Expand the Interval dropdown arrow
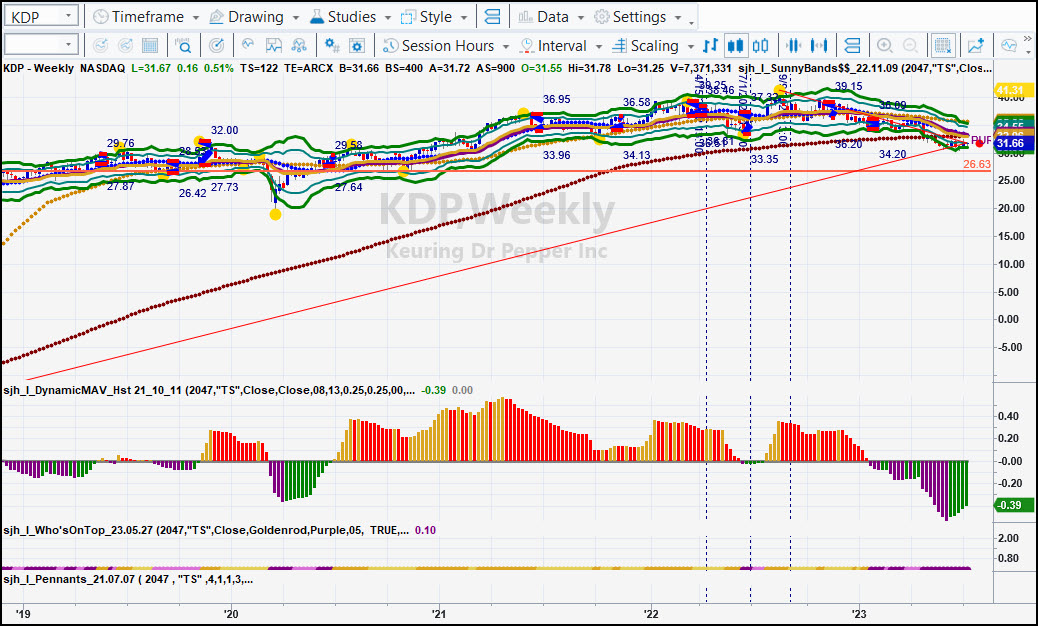 [598, 47]
